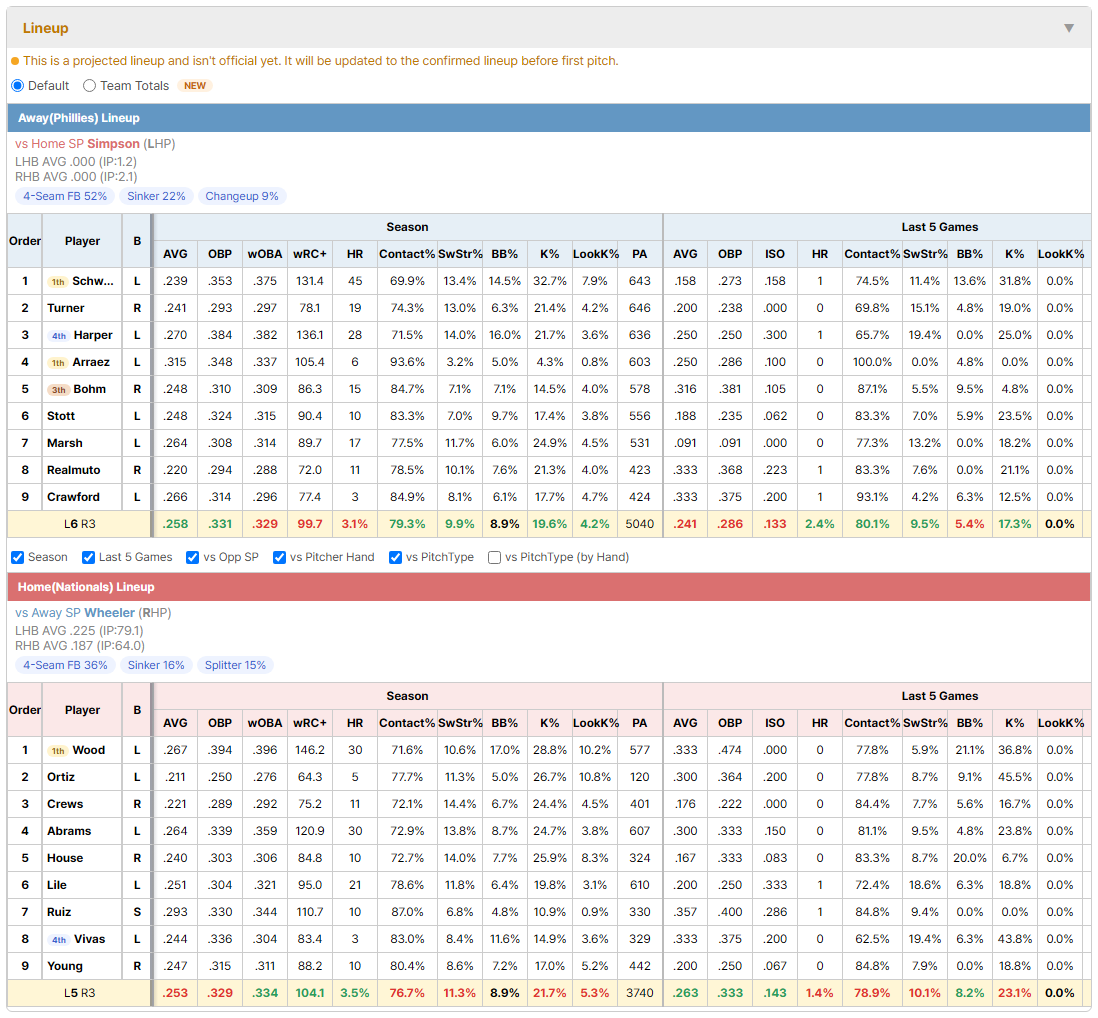Open pitcher Wheeler's link
The image size is (1098, 1018).
point(110,613)
